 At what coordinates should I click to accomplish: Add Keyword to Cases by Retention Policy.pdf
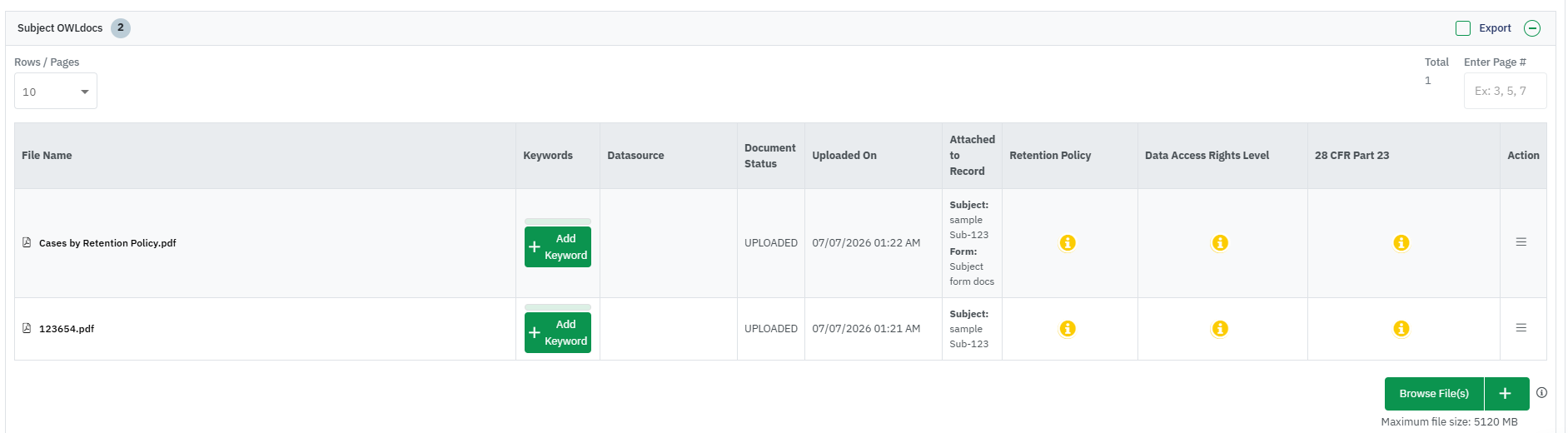click(558, 246)
